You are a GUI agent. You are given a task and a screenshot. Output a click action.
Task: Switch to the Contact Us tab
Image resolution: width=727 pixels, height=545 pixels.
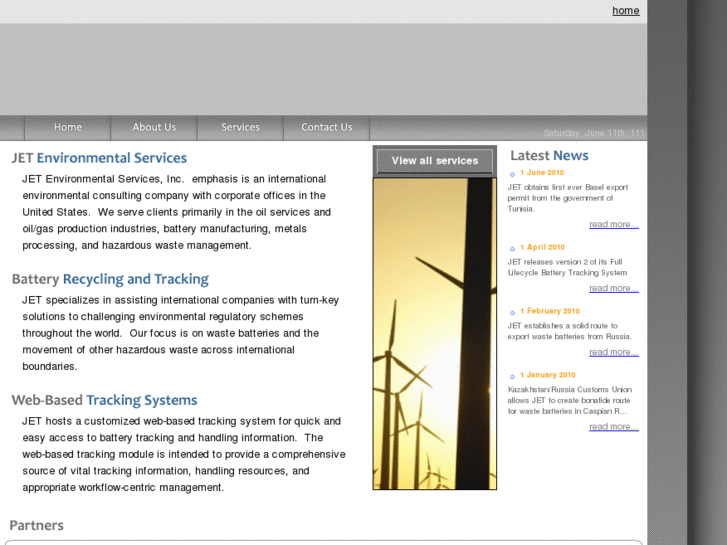tap(326, 127)
